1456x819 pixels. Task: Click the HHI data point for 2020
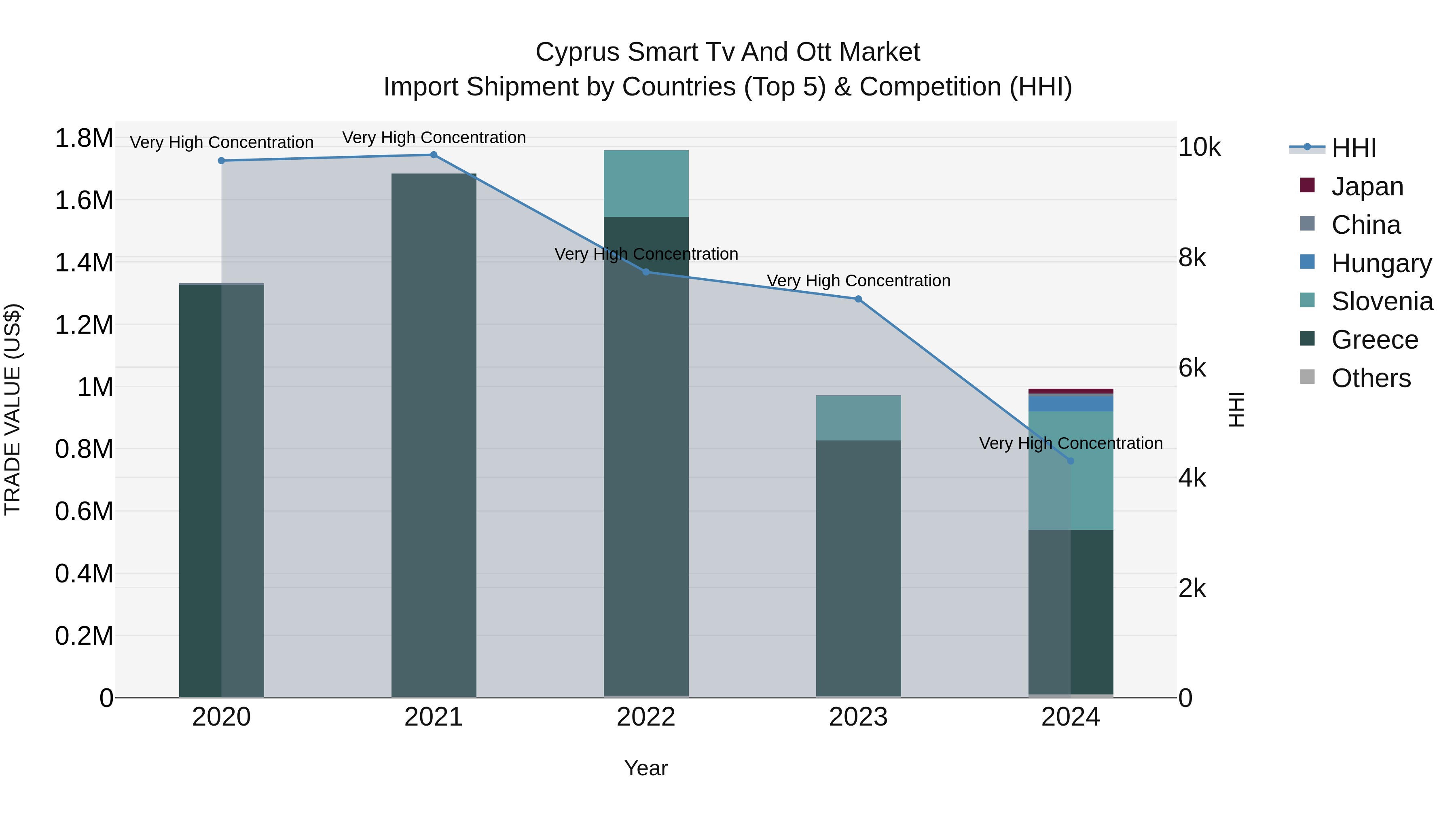(x=222, y=161)
